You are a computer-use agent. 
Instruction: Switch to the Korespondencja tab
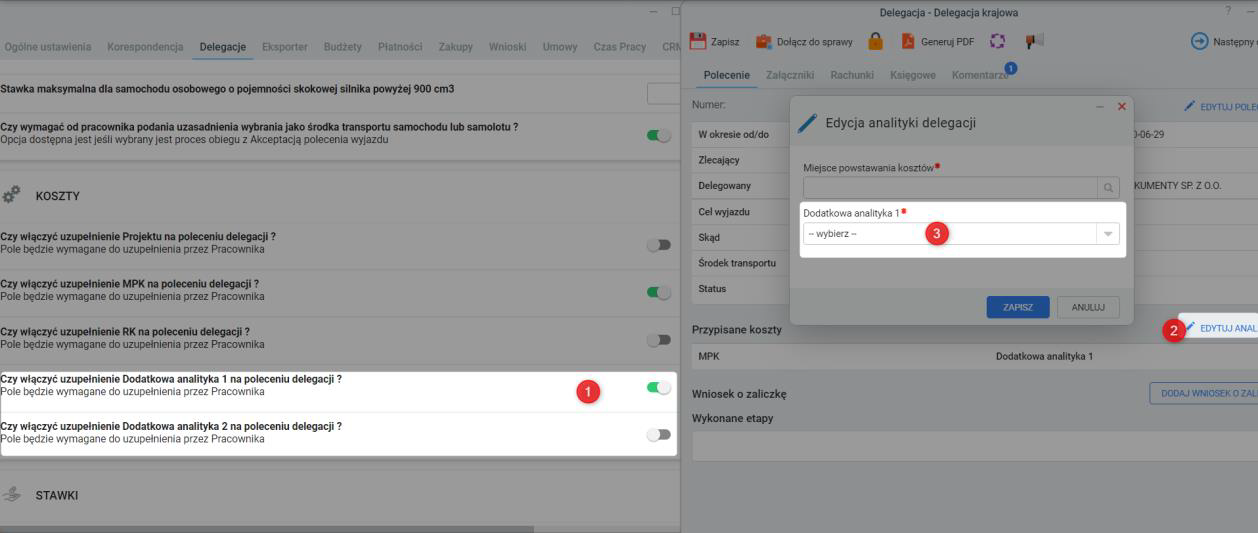point(146,47)
